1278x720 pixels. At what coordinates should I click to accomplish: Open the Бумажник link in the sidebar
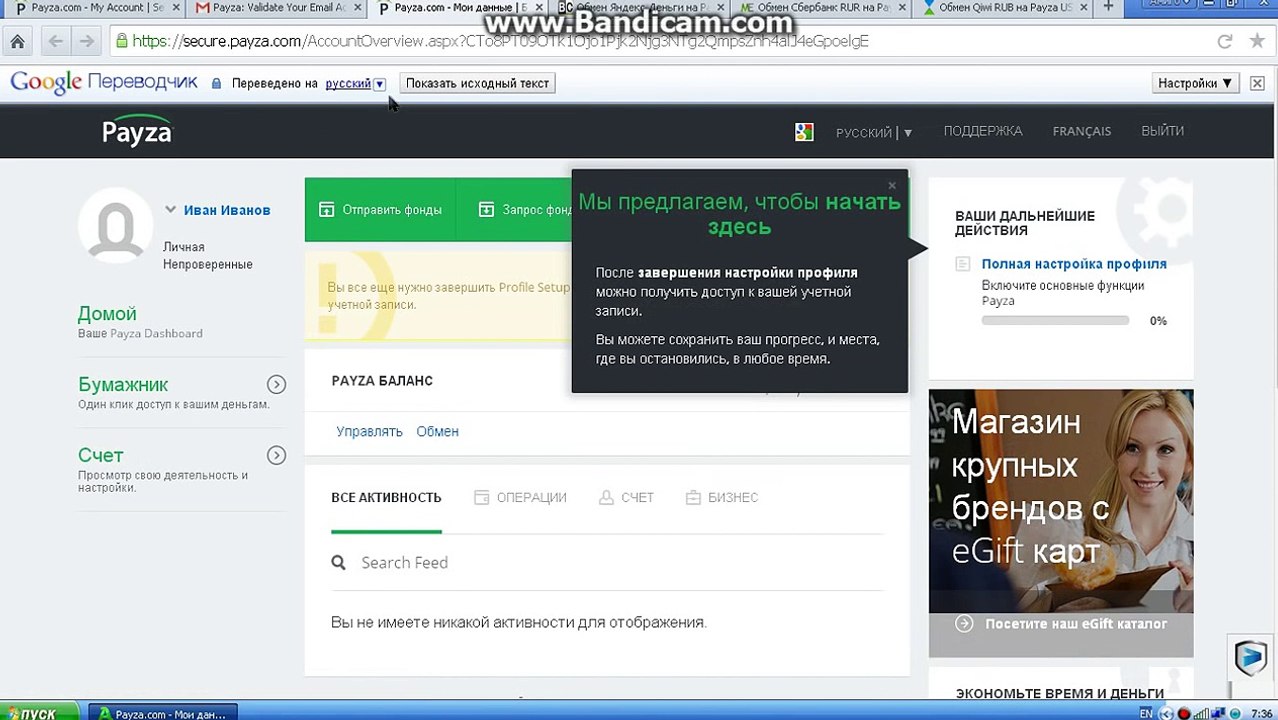(123, 385)
